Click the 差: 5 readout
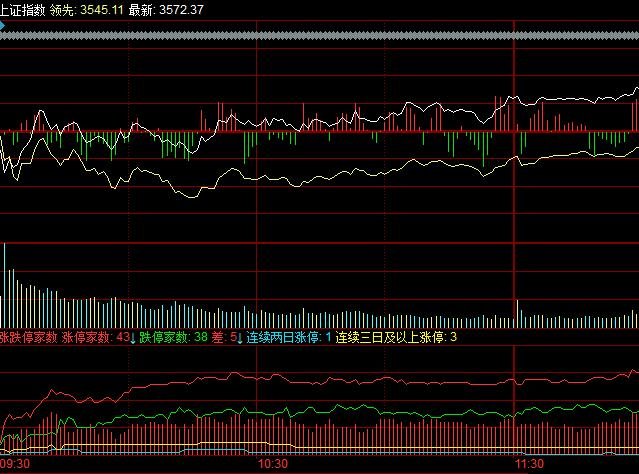The width and height of the screenshot is (639, 474). (225, 337)
